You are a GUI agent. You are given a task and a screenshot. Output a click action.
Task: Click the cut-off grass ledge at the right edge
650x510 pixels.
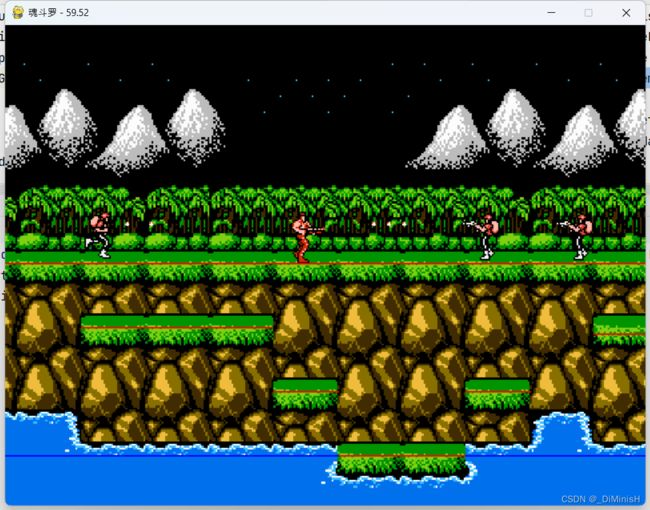(x=619, y=330)
